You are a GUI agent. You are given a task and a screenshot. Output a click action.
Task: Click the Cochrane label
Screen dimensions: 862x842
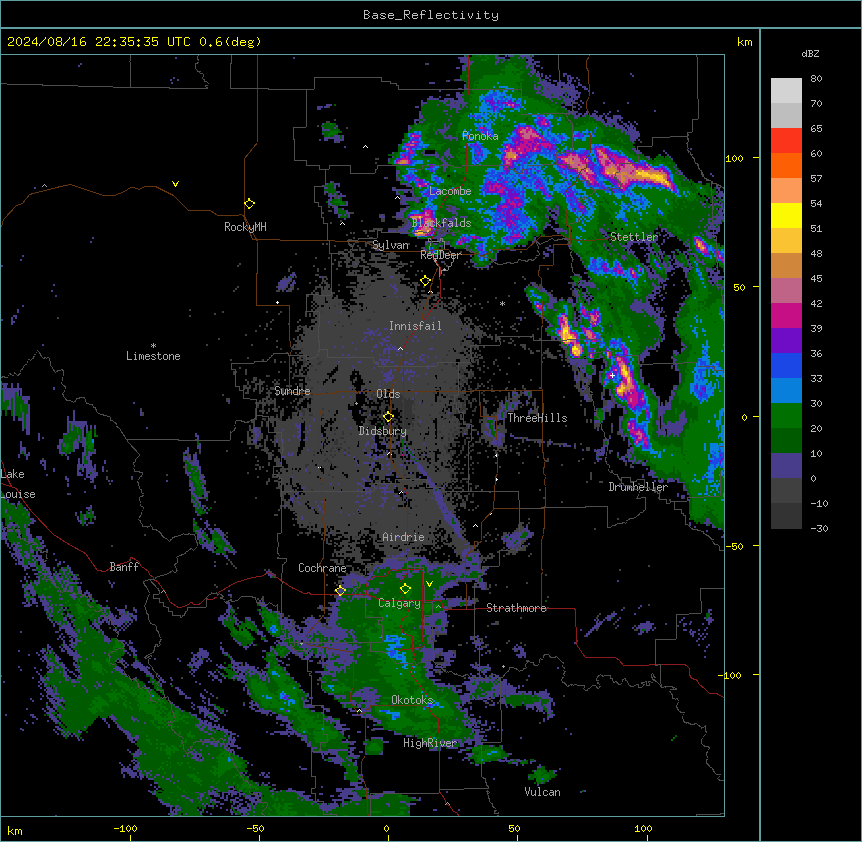(322, 568)
